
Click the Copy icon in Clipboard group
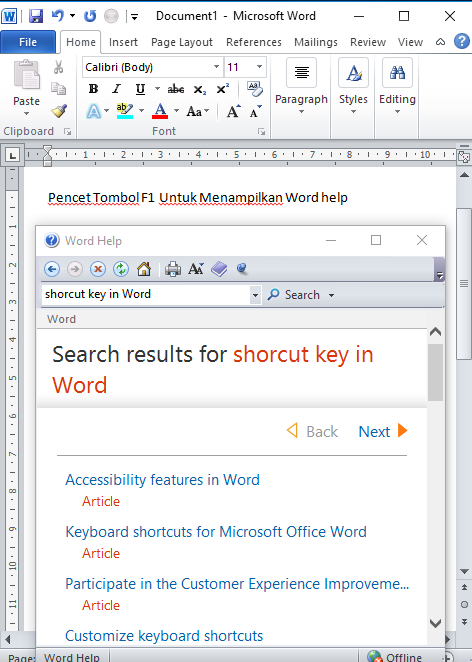58,89
